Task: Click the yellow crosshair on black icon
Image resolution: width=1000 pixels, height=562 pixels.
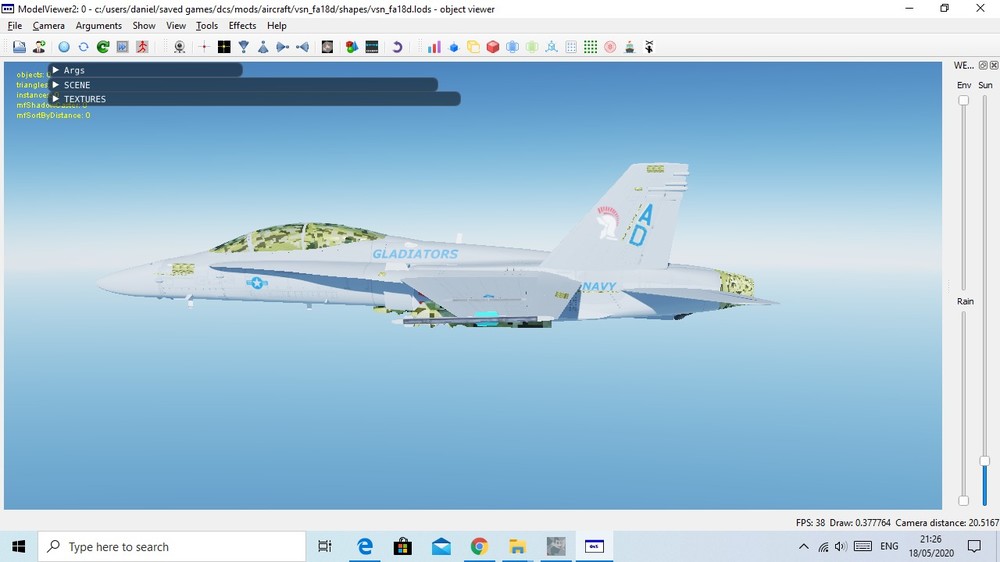Action: (x=224, y=47)
